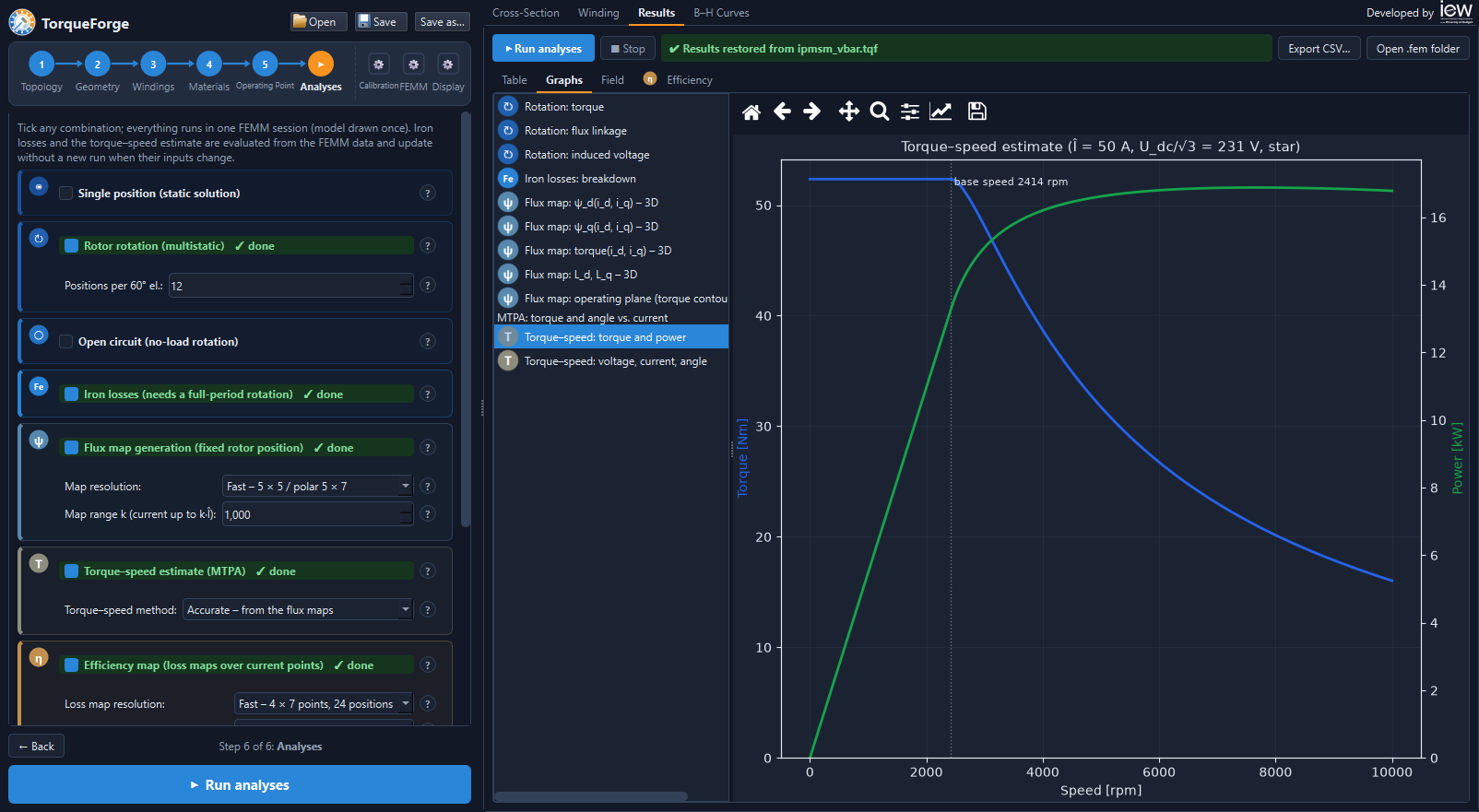Go to step 3 Windings
Viewport: 1479px width, 812px height.
point(153,65)
